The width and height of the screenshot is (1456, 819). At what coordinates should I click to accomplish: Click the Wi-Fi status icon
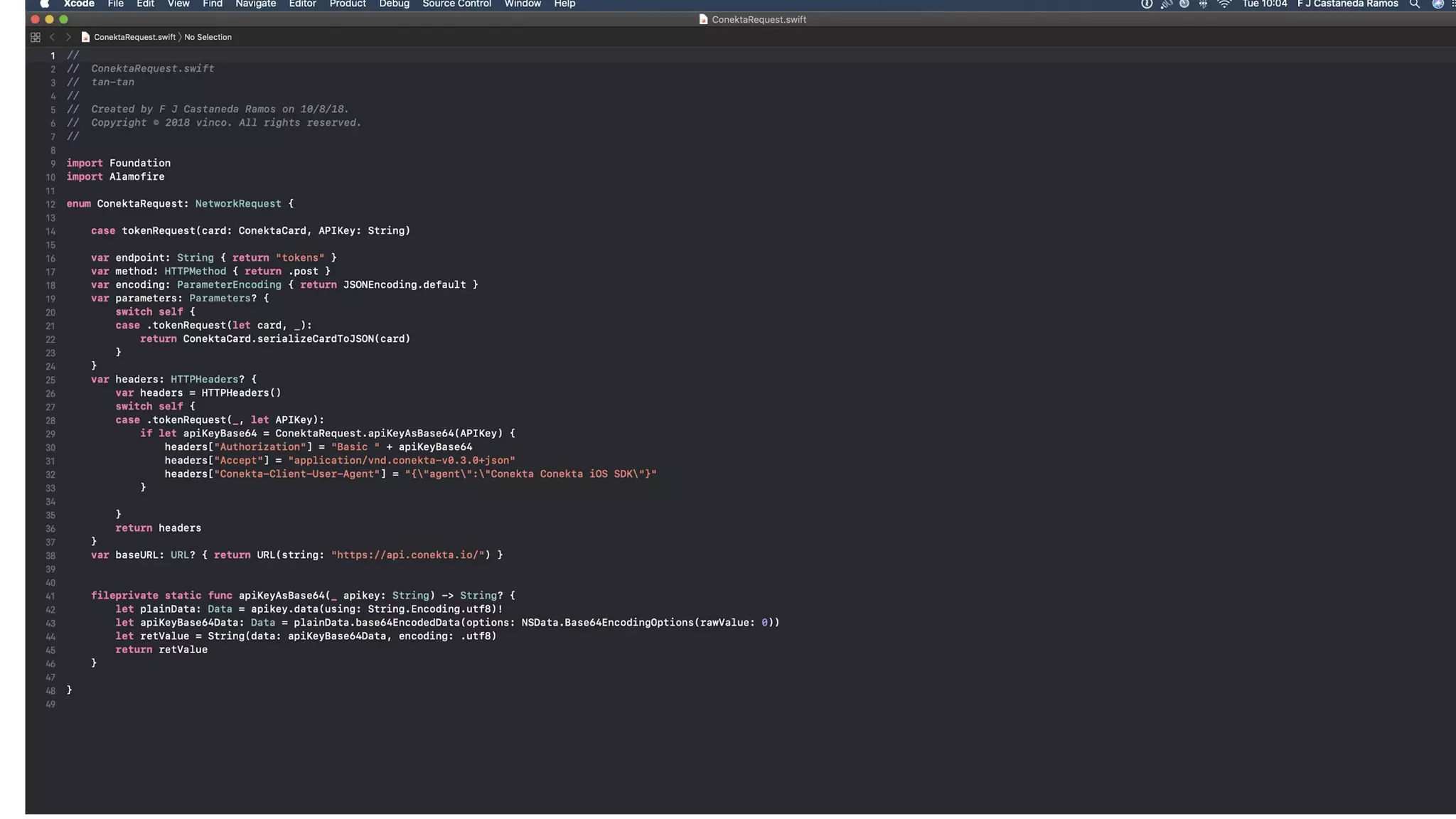pyautogui.click(x=1224, y=4)
